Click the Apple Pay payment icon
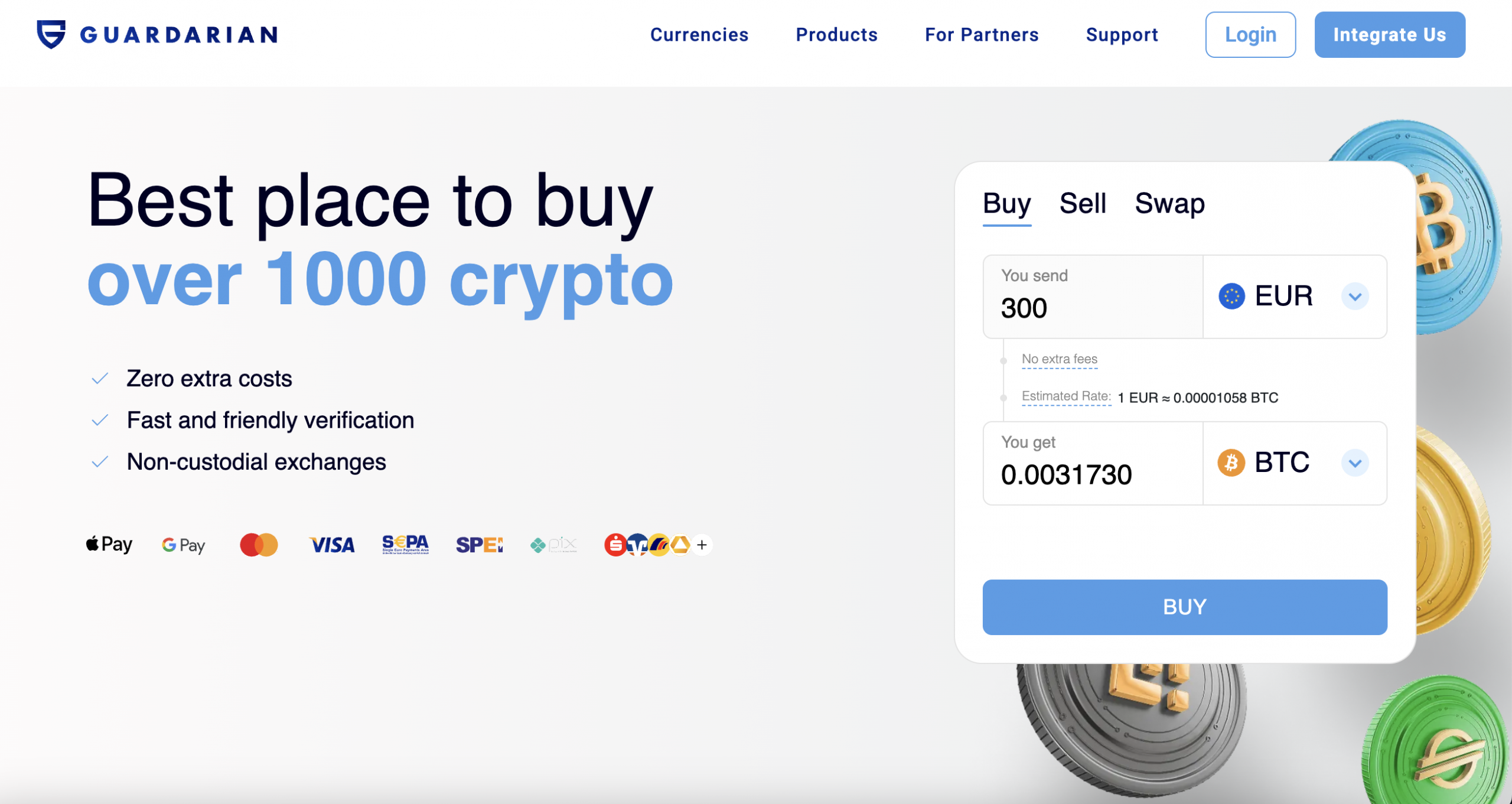This screenshot has height=804, width=1512. tap(109, 544)
